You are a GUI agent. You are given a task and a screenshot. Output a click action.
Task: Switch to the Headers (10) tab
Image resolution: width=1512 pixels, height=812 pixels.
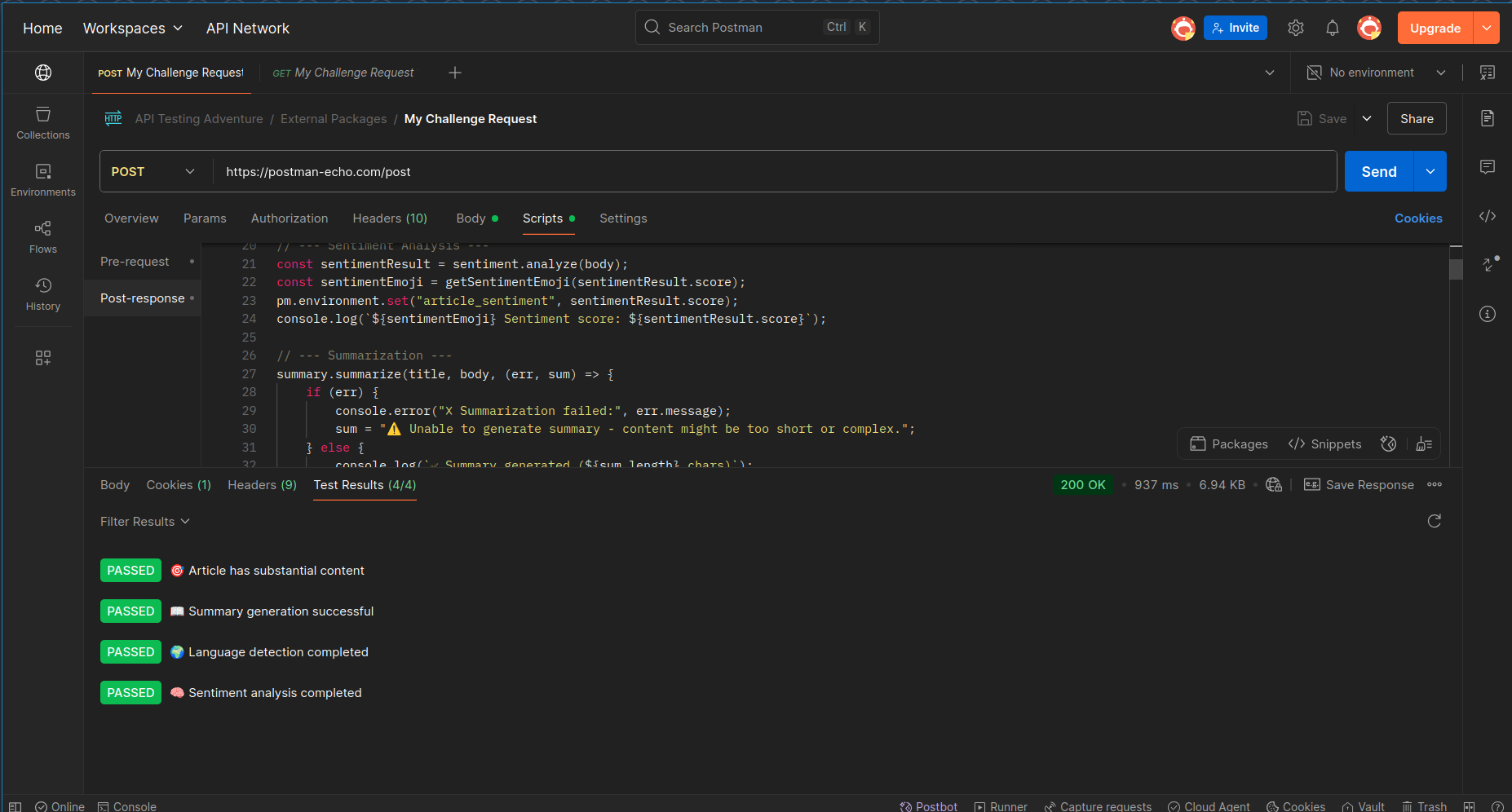[x=390, y=218]
